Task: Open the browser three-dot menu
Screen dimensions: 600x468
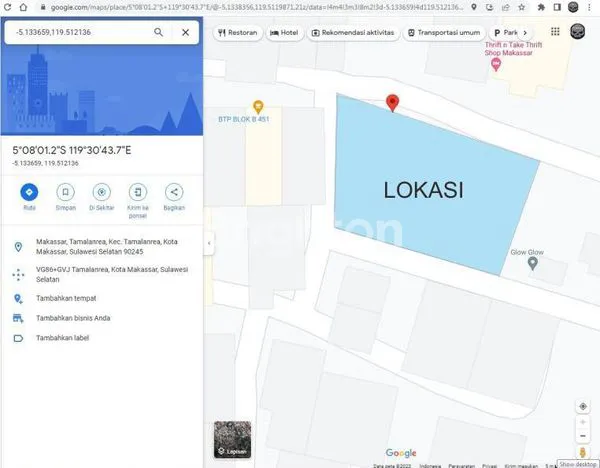Action: (590, 7)
